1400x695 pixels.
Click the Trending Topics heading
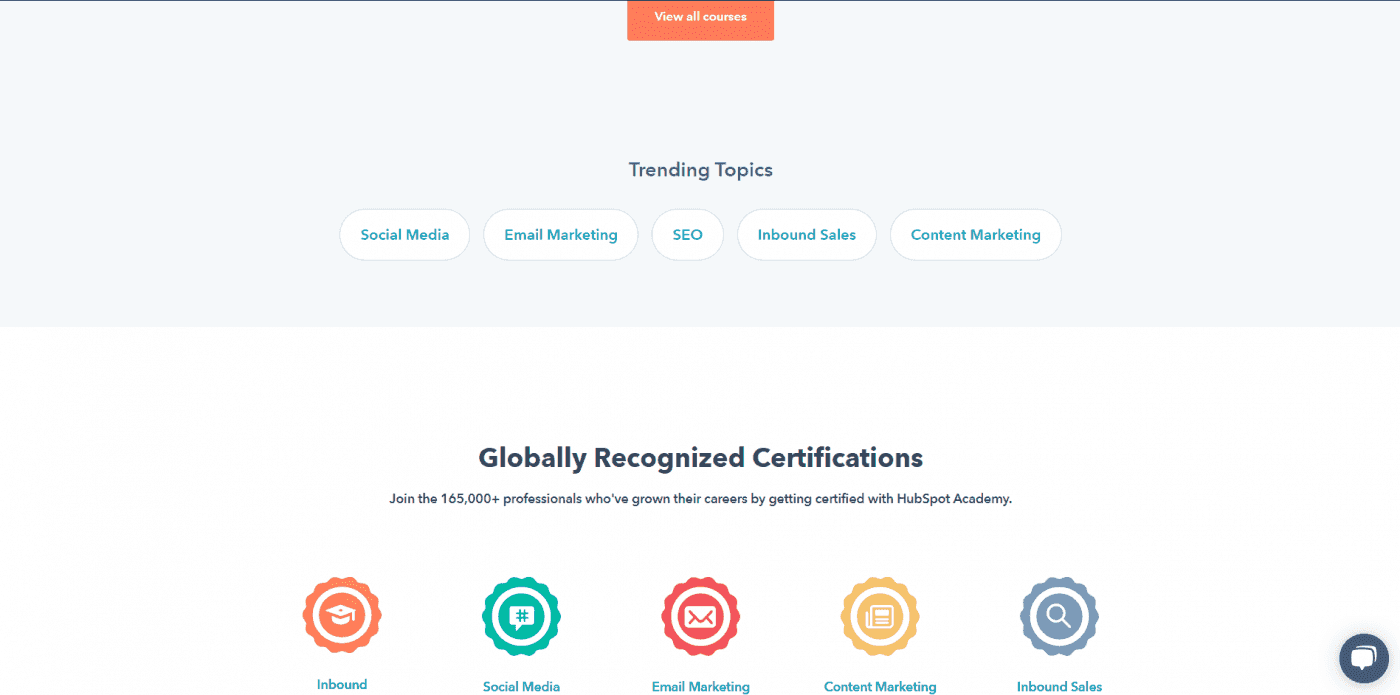(700, 170)
